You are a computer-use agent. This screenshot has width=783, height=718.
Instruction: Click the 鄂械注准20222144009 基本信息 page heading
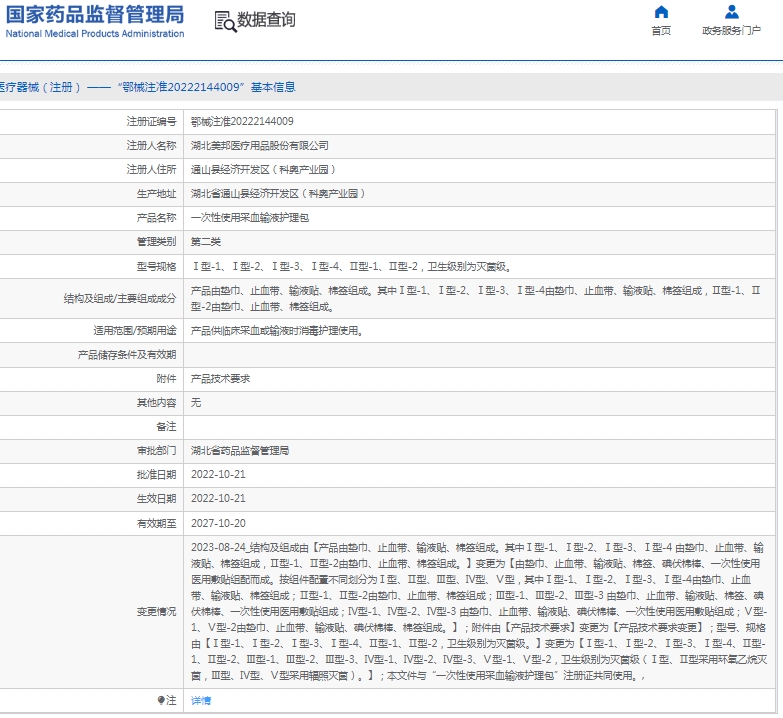coord(147,87)
